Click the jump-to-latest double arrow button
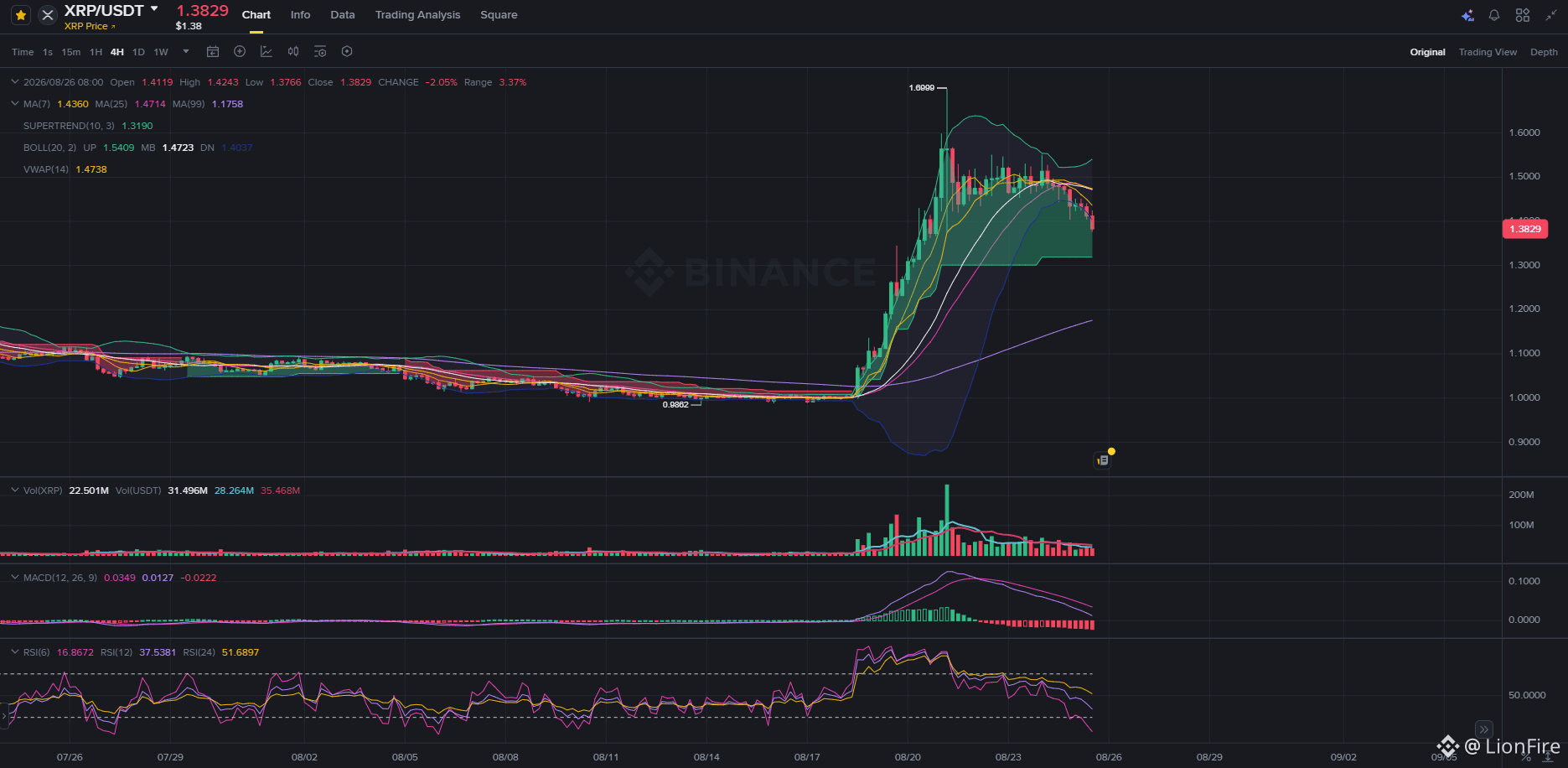The width and height of the screenshot is (1568, 768). point(1484,729)
